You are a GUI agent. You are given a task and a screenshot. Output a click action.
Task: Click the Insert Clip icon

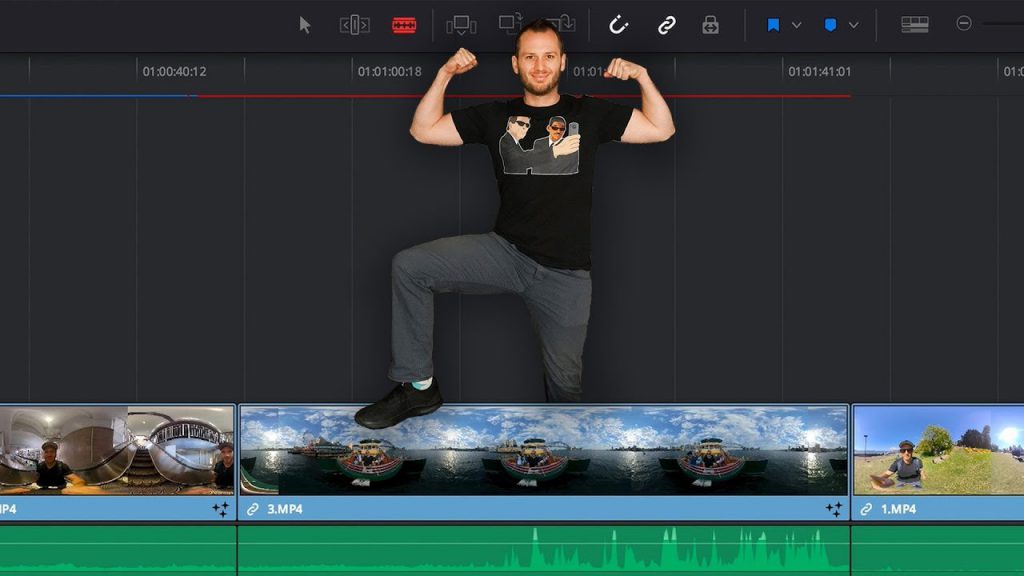pyautogui.click(x=462, y=23)
